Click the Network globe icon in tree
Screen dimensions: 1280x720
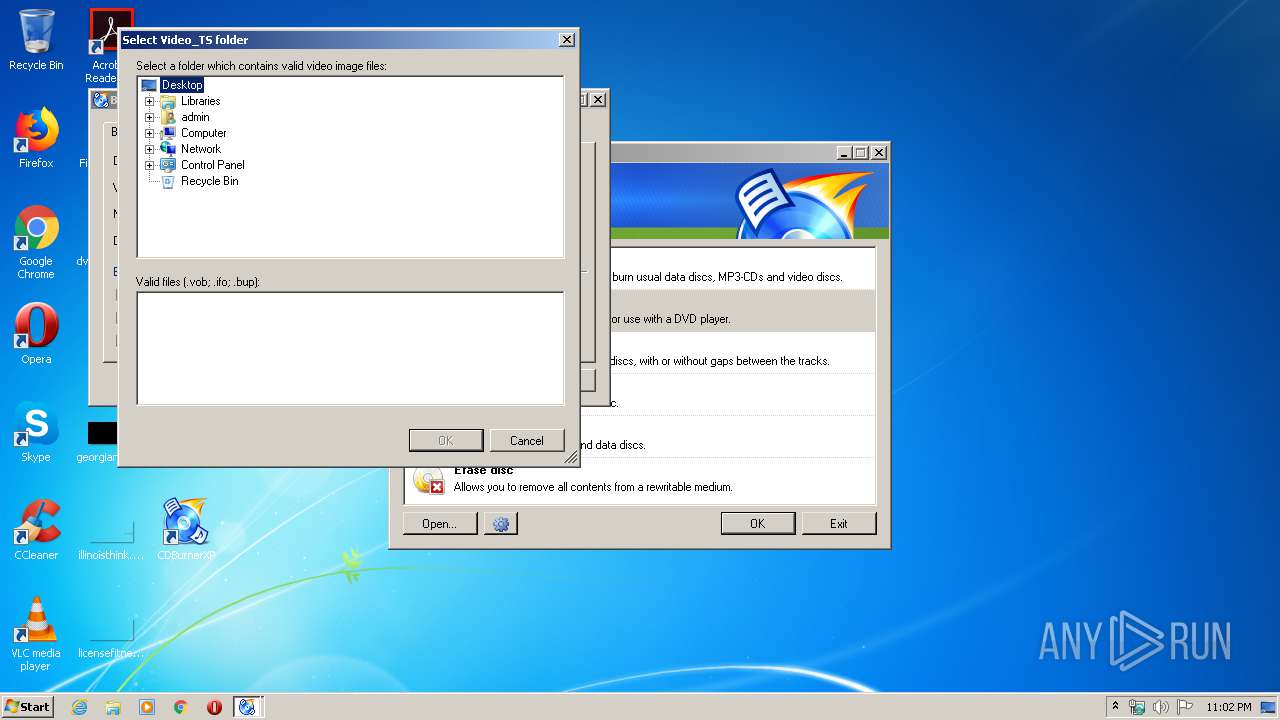[x=168, y=149]
